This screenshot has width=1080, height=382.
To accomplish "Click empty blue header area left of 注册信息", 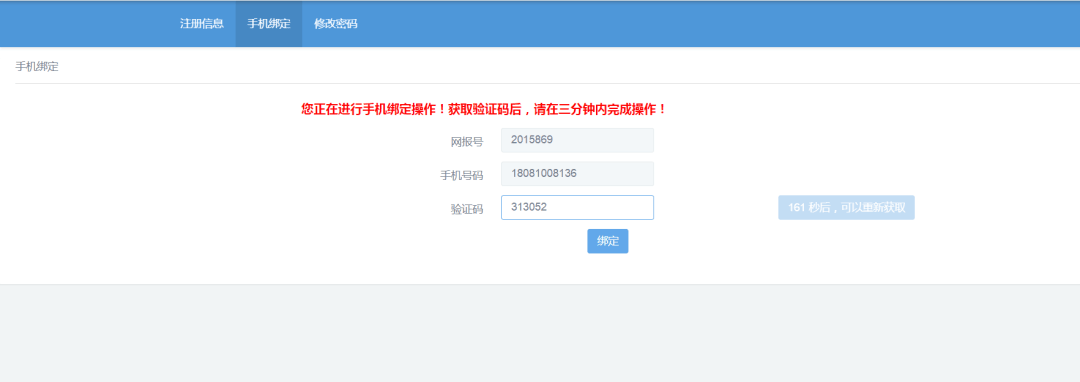I will [83, 23].
